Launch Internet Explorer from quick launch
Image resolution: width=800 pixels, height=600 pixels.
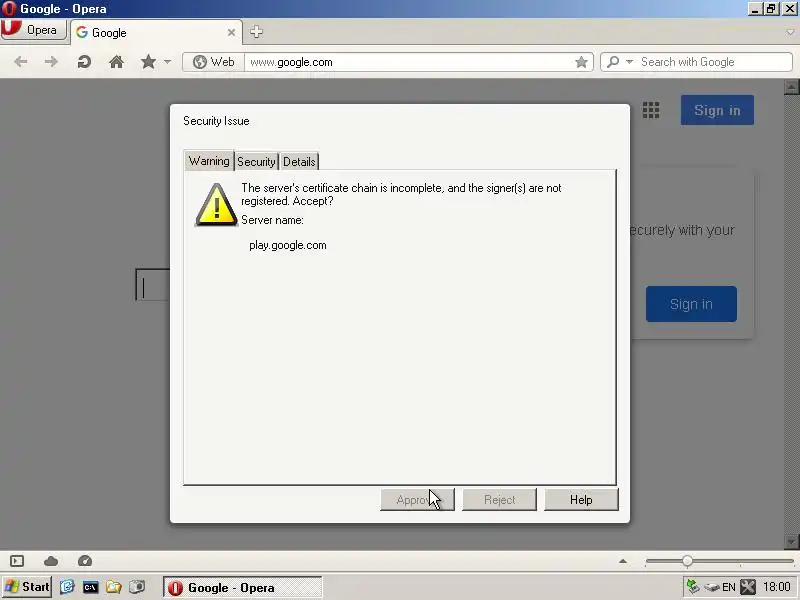click(x=67, y=587)
